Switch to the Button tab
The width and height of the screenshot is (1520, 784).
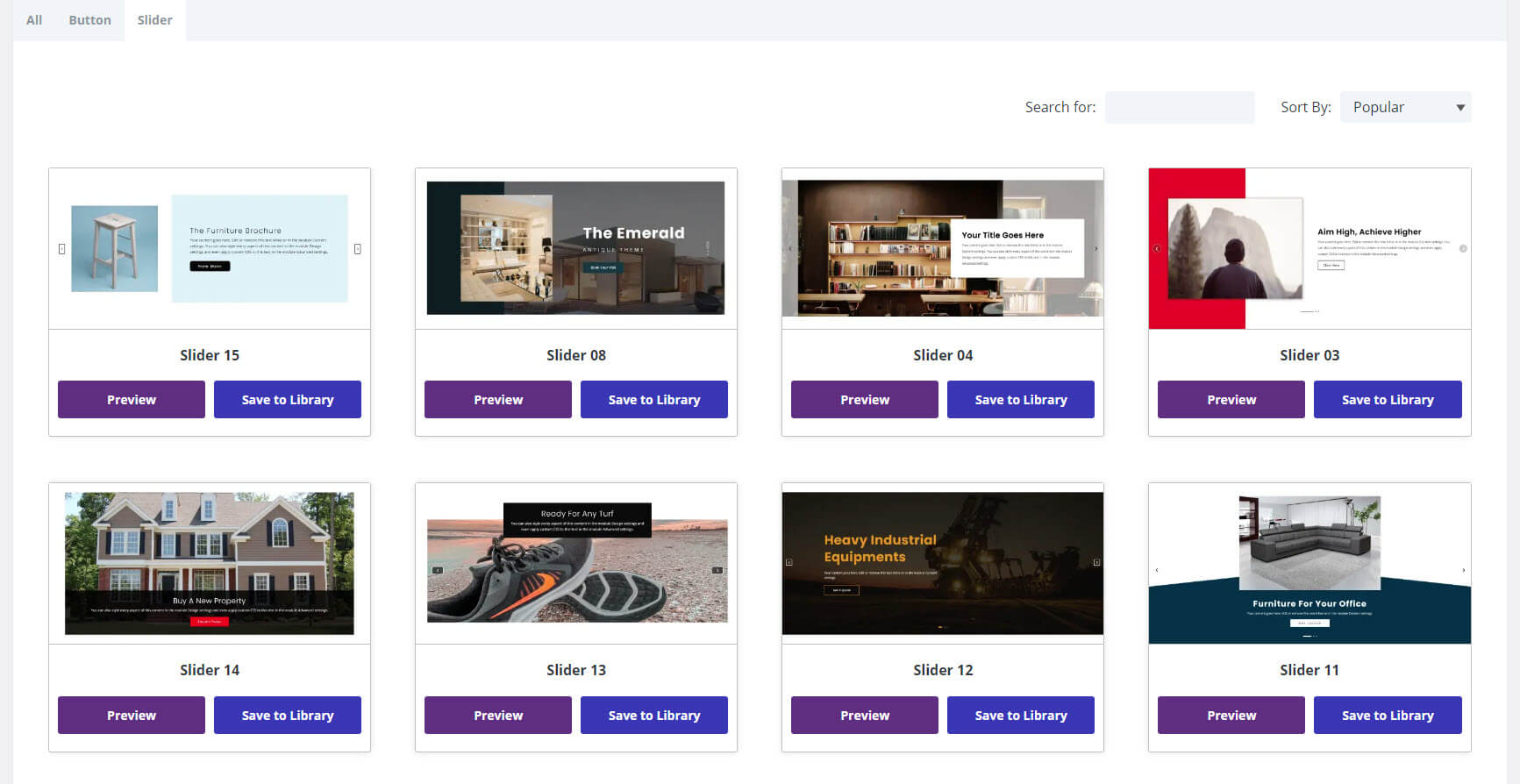tap(89, 20)
